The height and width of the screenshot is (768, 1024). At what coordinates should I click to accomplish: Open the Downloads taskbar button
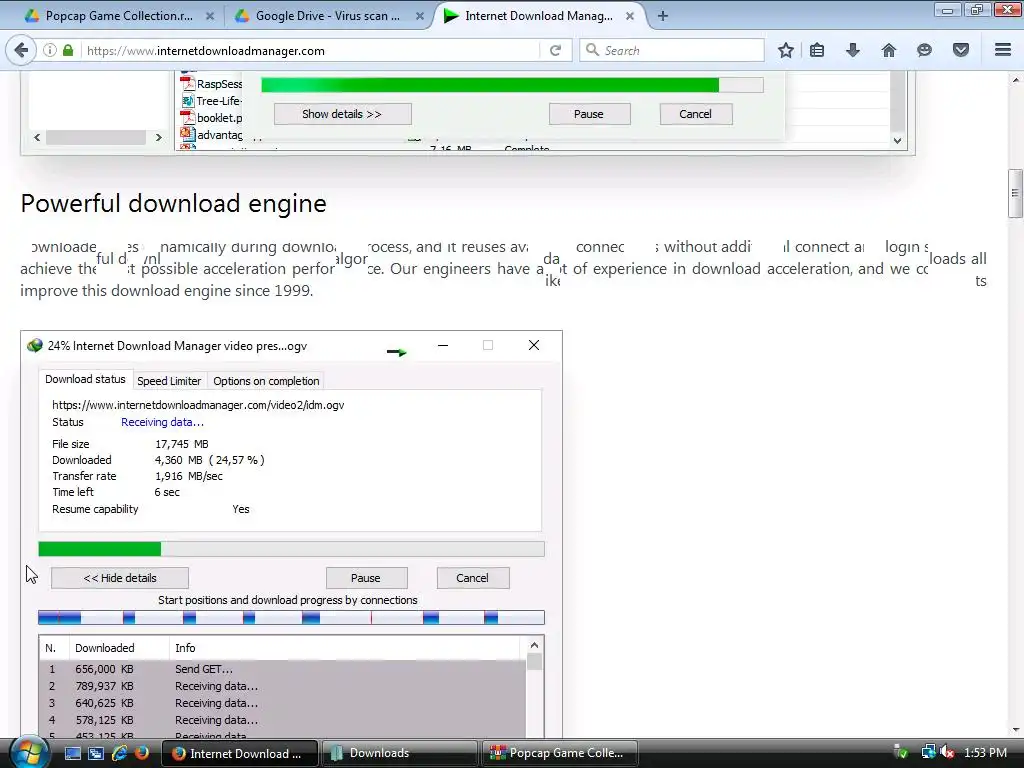(400, 753)
